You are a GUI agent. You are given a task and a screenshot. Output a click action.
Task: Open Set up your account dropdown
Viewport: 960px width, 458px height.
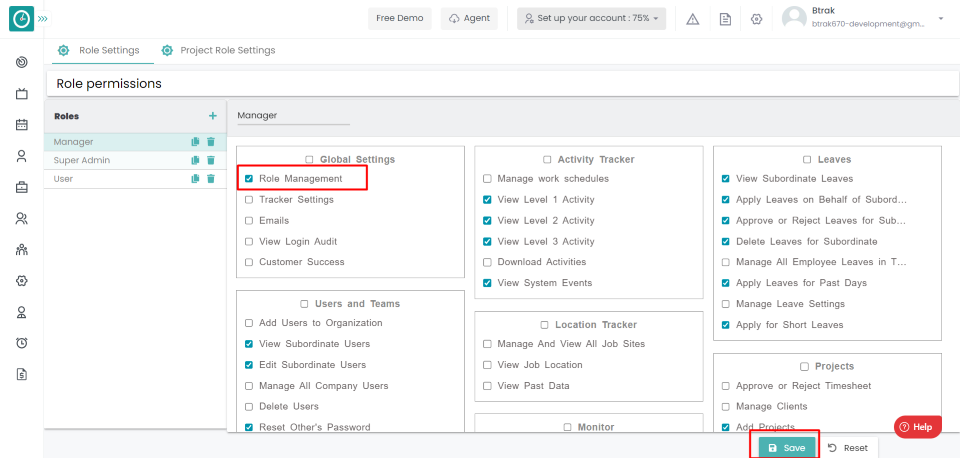(592, 19)
